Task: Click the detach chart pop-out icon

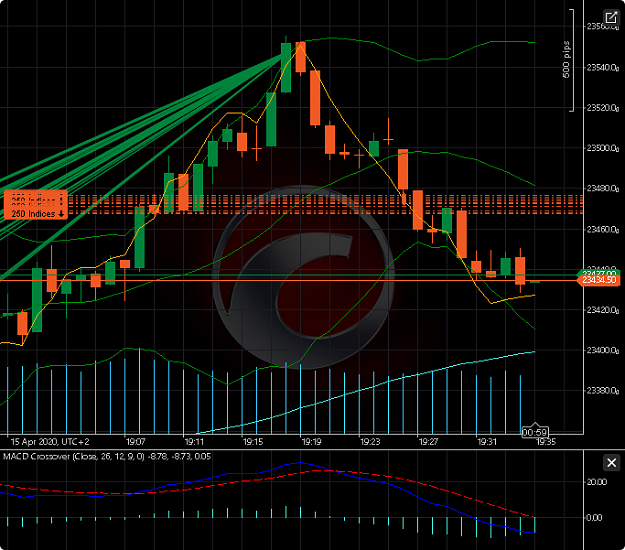Action: pos(611,18)
